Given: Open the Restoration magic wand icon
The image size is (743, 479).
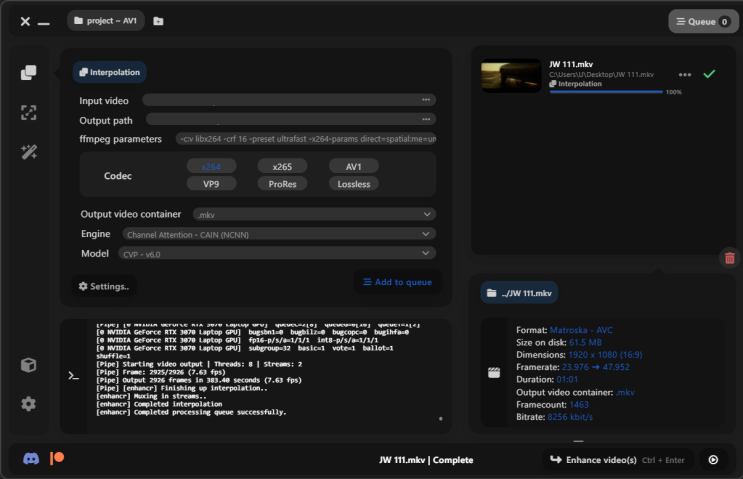Looking at the screenshot, I should click(28, 152).
